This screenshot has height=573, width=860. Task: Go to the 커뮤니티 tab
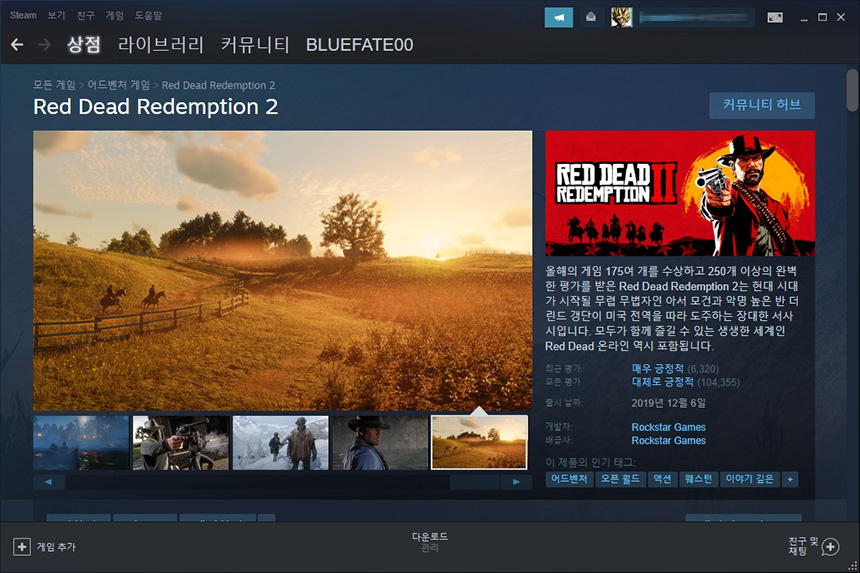pos(254,44)
